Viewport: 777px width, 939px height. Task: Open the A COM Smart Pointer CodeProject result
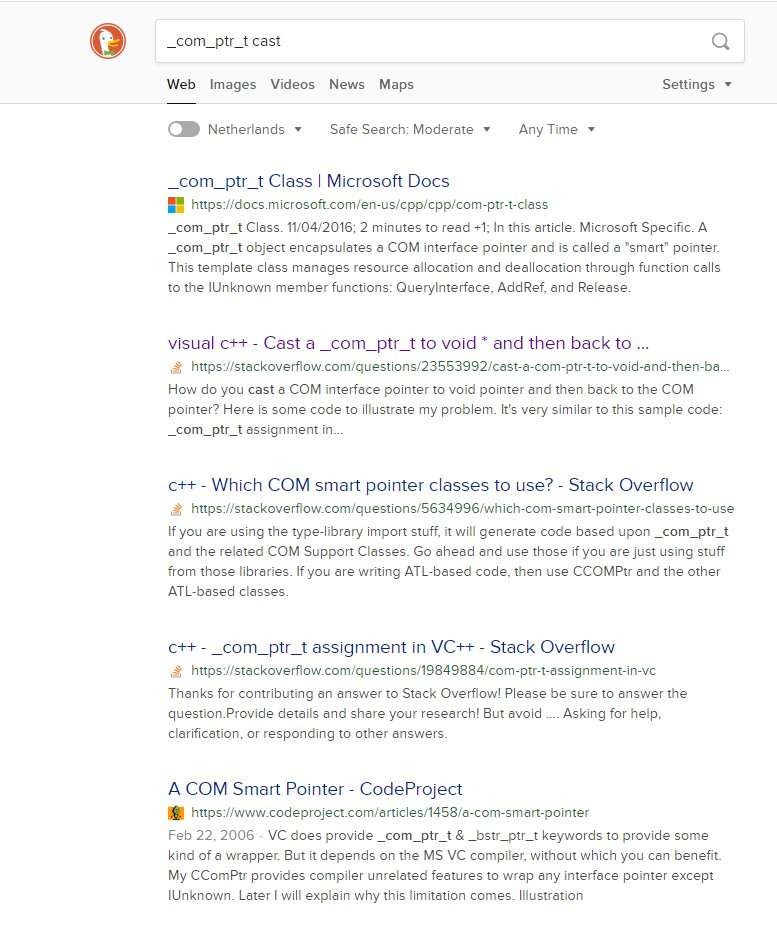coord(315,789)
